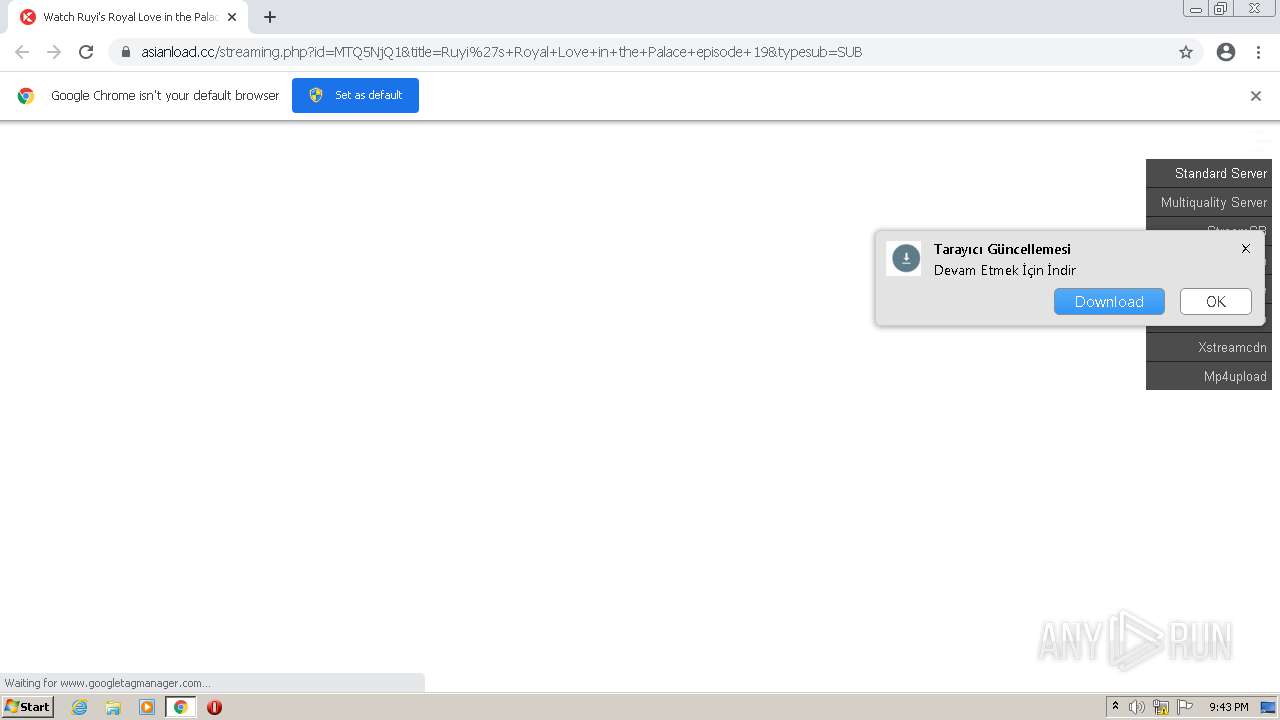Open a new tab with the plus button
The width and height of the screenshot is (1280, 720).
[x=270, y=17]
